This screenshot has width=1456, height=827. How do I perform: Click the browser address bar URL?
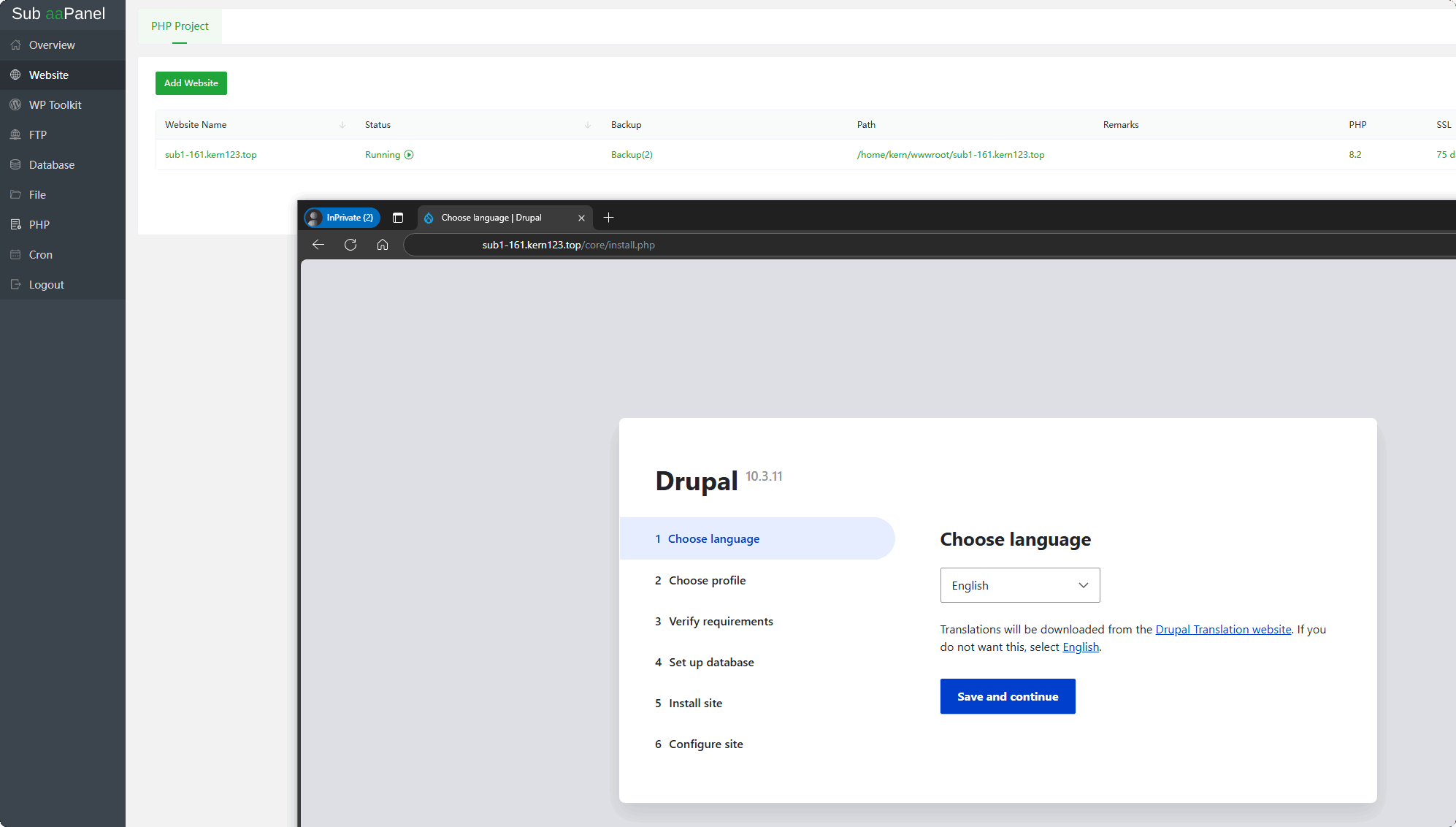coord(568,245)
